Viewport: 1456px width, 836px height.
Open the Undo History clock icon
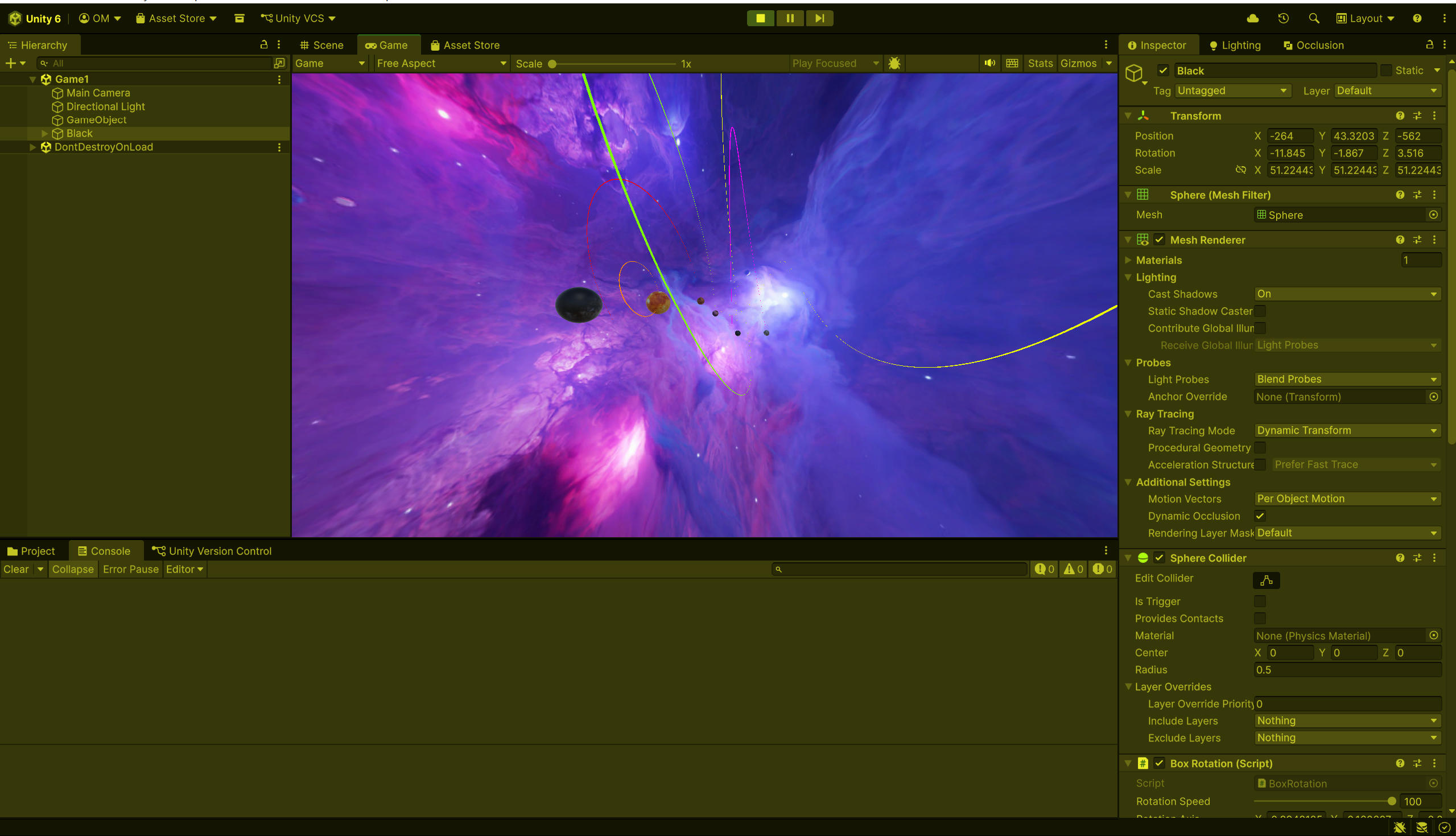1283,18
